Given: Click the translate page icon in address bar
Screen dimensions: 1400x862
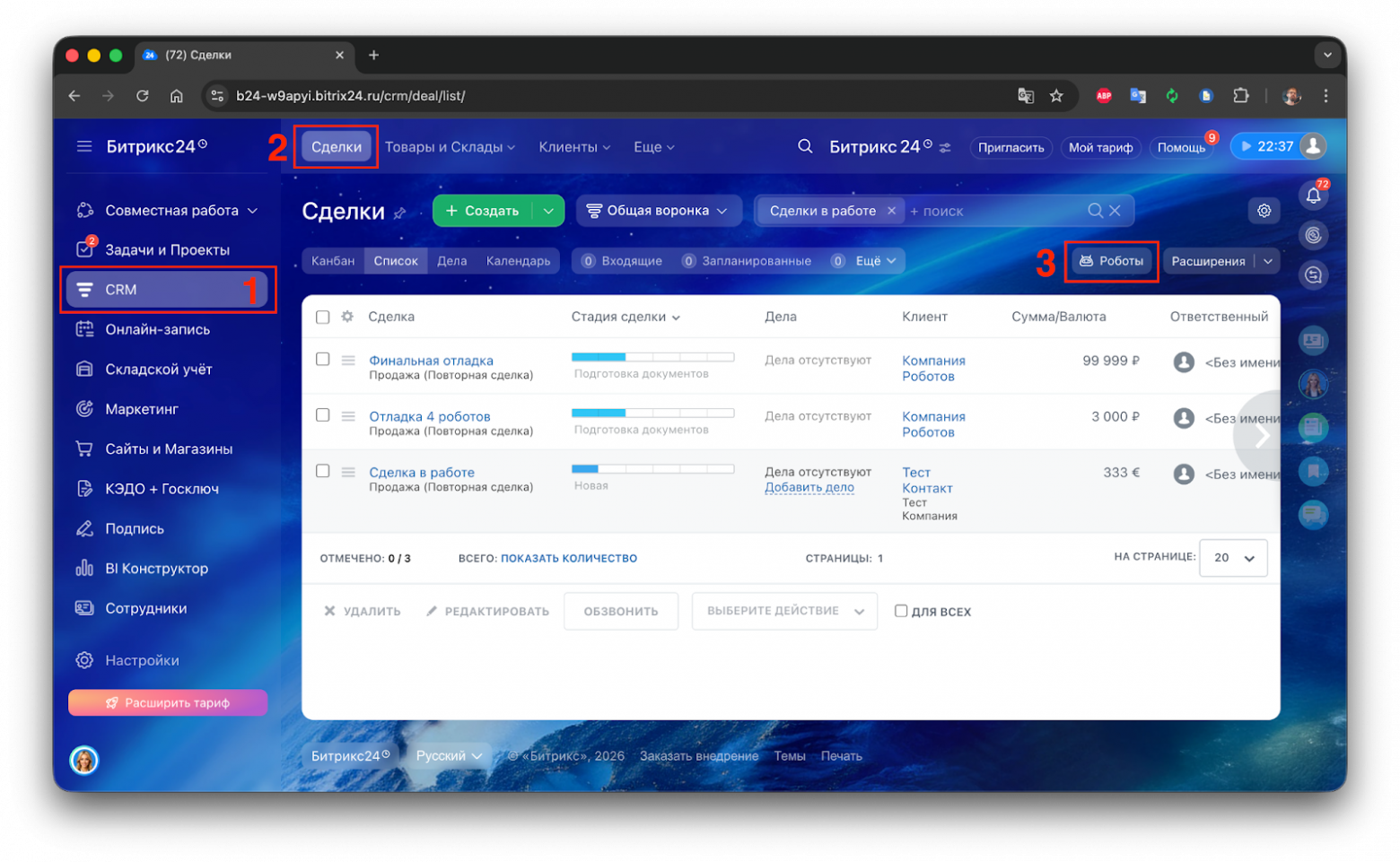Looking at the screenshot, I should point(1025,96).
